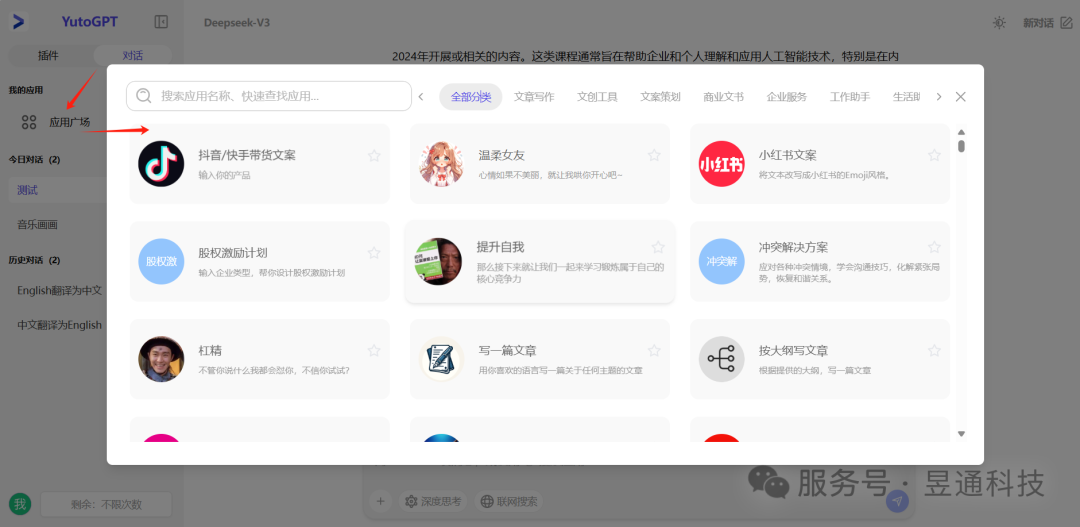The height and width of the screenshot is (527, 1080).
Task: Star the 杠精 app
Action: coord(374,351)
